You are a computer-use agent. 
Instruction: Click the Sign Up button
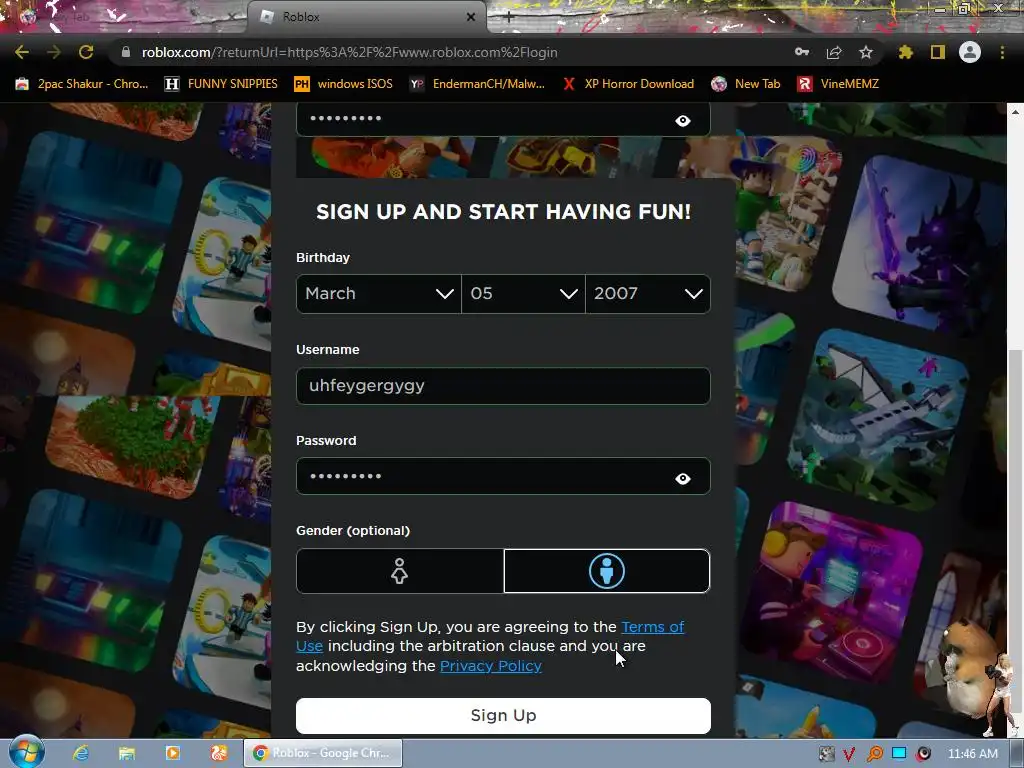(503, 716)
